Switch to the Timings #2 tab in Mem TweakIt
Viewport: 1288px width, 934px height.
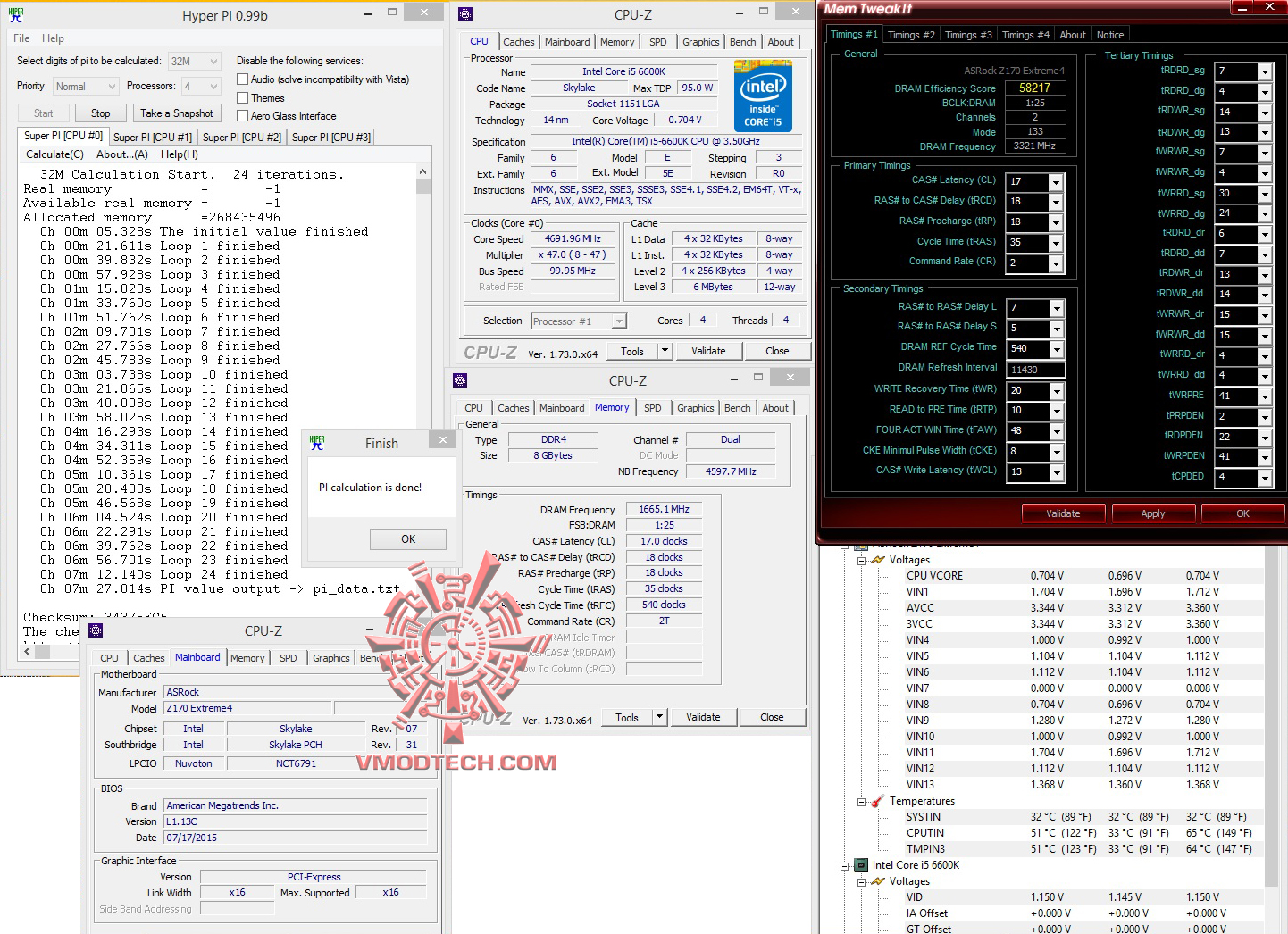911,35
